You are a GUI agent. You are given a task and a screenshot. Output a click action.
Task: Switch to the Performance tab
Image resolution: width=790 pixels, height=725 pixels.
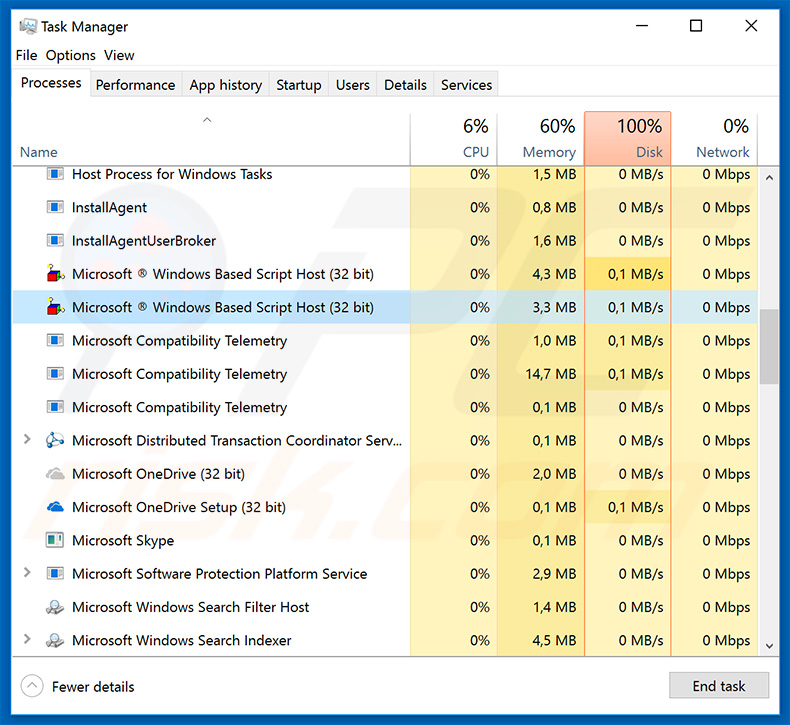pyautogui.click(x=135, y=85)
